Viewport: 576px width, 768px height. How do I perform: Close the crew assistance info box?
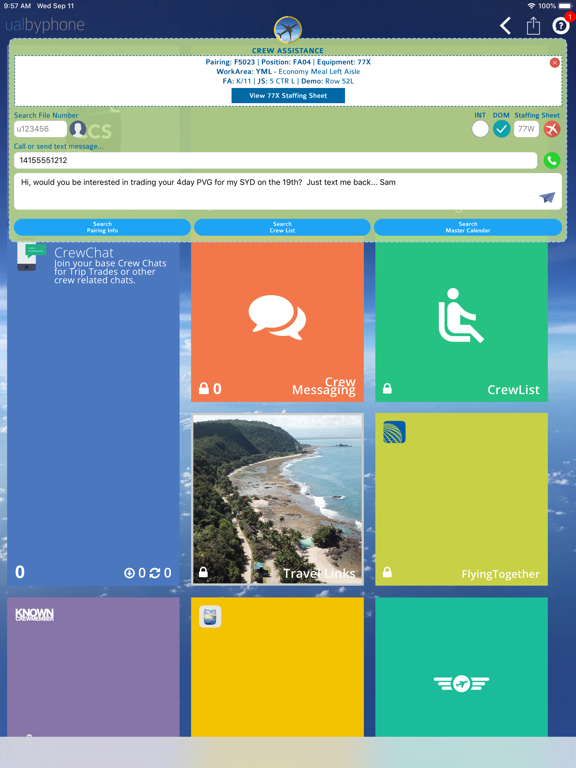tap(554, 63)
